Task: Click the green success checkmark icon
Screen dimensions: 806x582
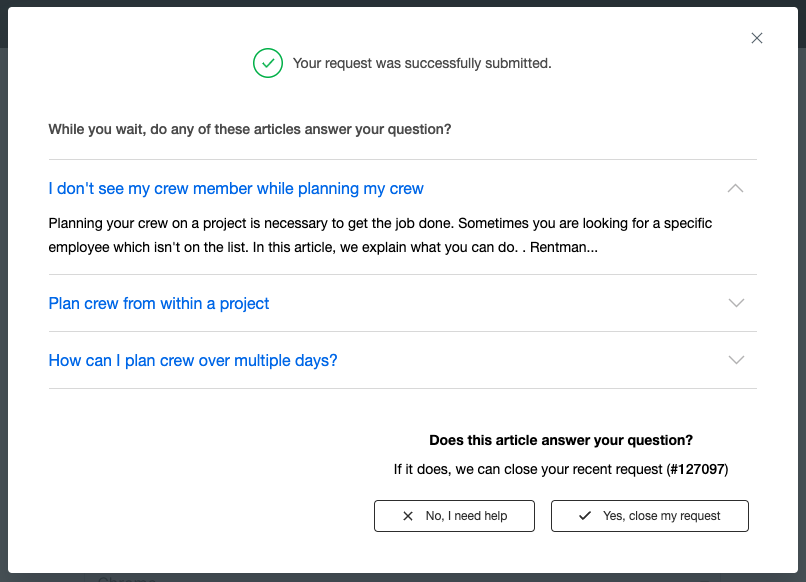Action: tap(268, 63)
